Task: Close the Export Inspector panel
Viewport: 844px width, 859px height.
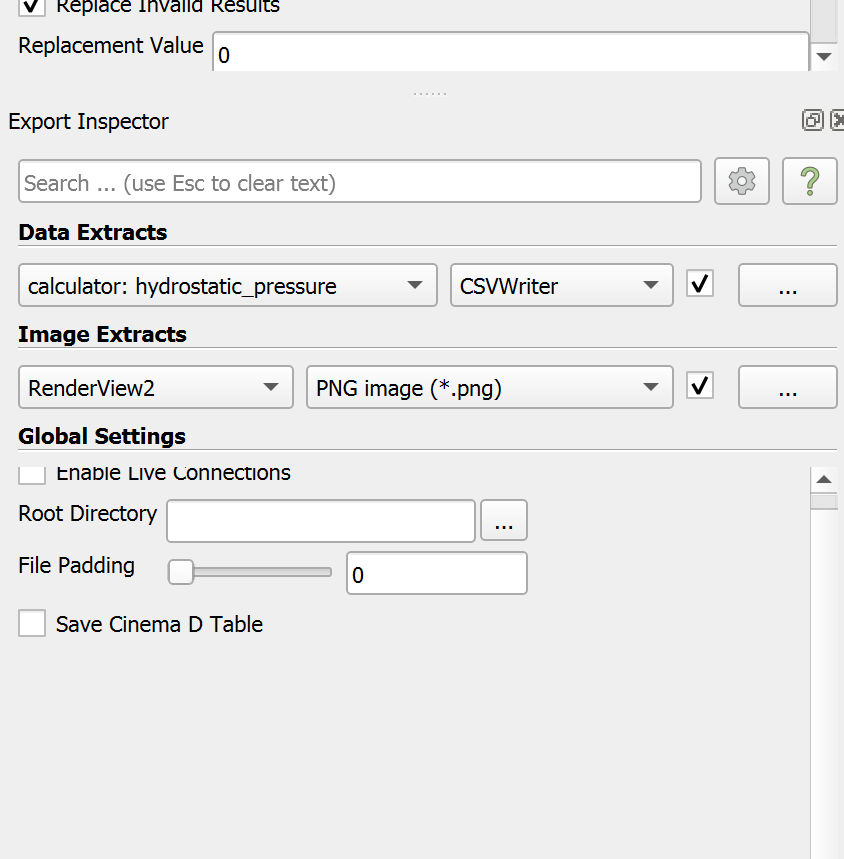Action: point(836,119)
